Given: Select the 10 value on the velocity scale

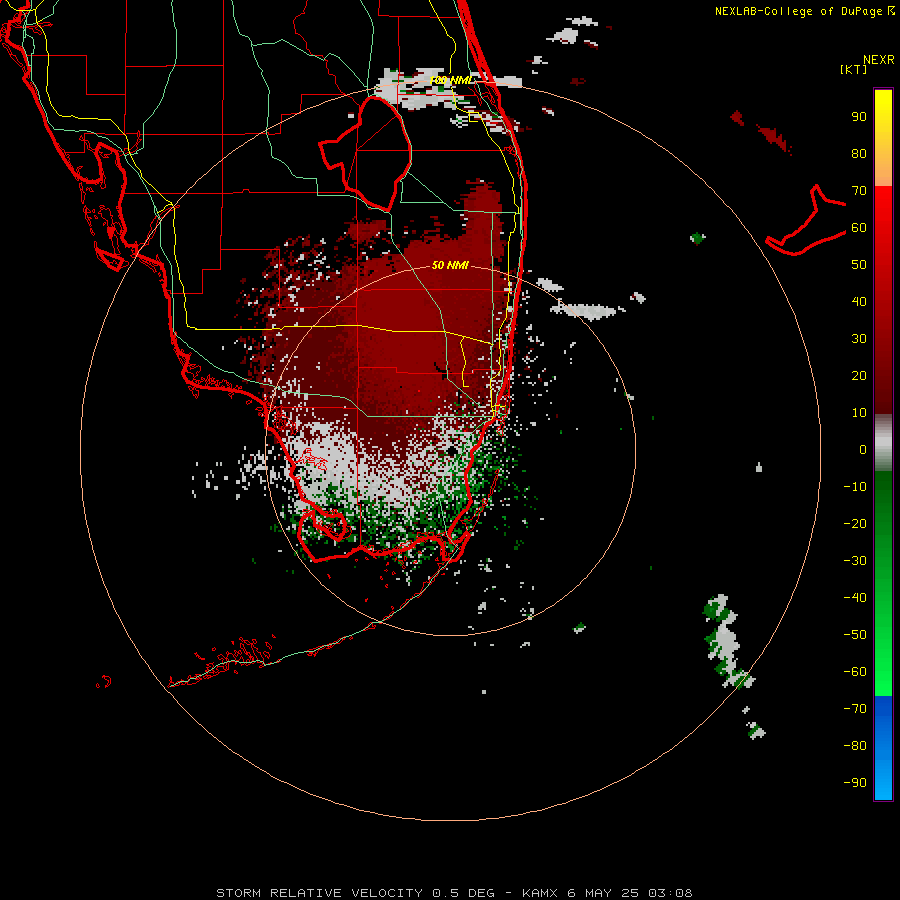Looking at the screenshot, I should 859,413.
